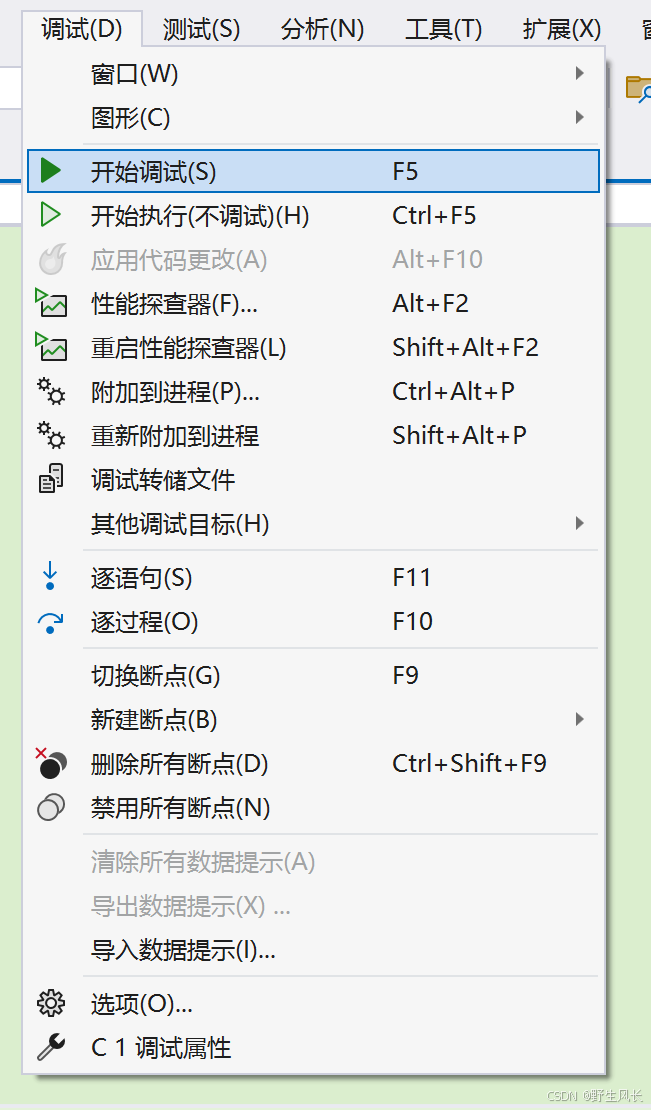Expand the 窗口(W) submenu arrow

[580, 73]
